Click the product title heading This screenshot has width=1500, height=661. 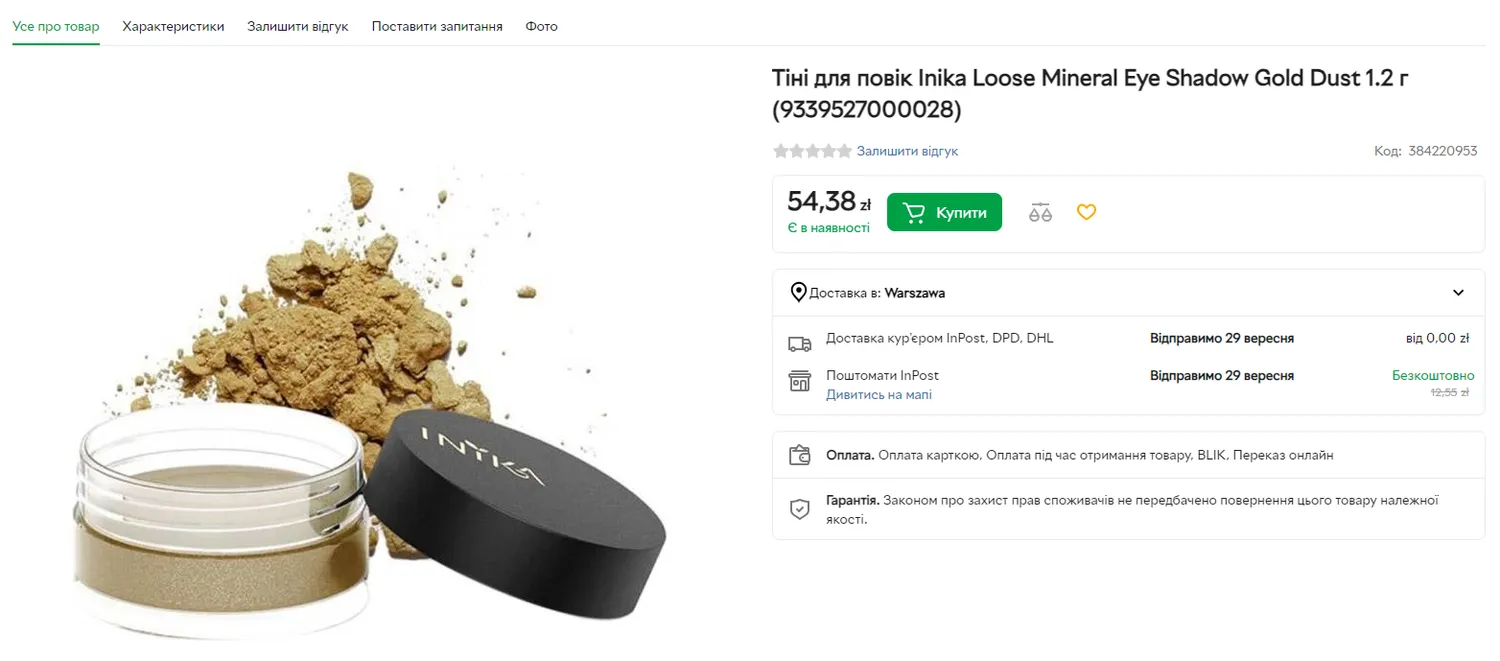1090,93
